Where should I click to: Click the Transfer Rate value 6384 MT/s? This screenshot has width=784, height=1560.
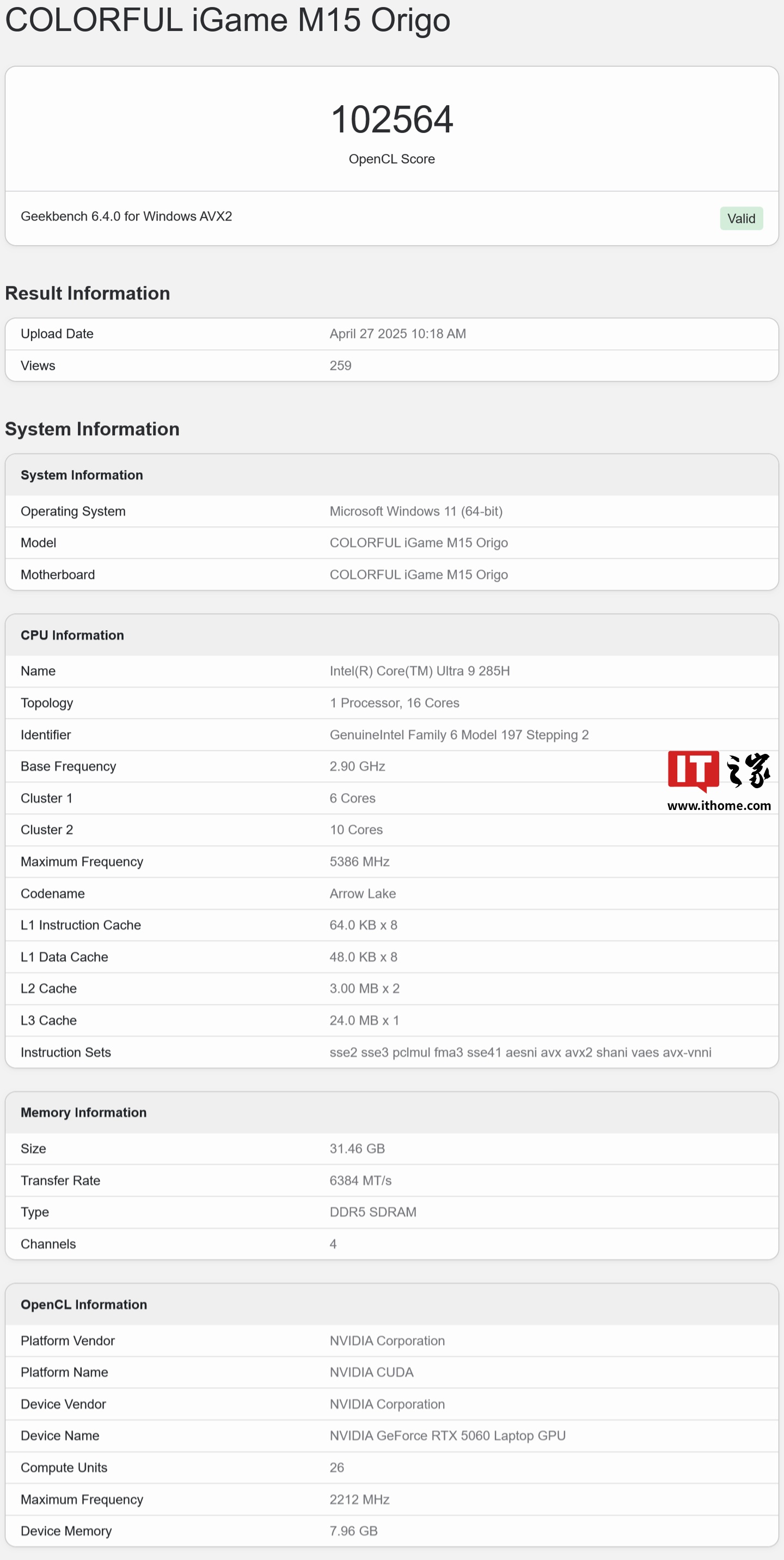point(360,1181)
